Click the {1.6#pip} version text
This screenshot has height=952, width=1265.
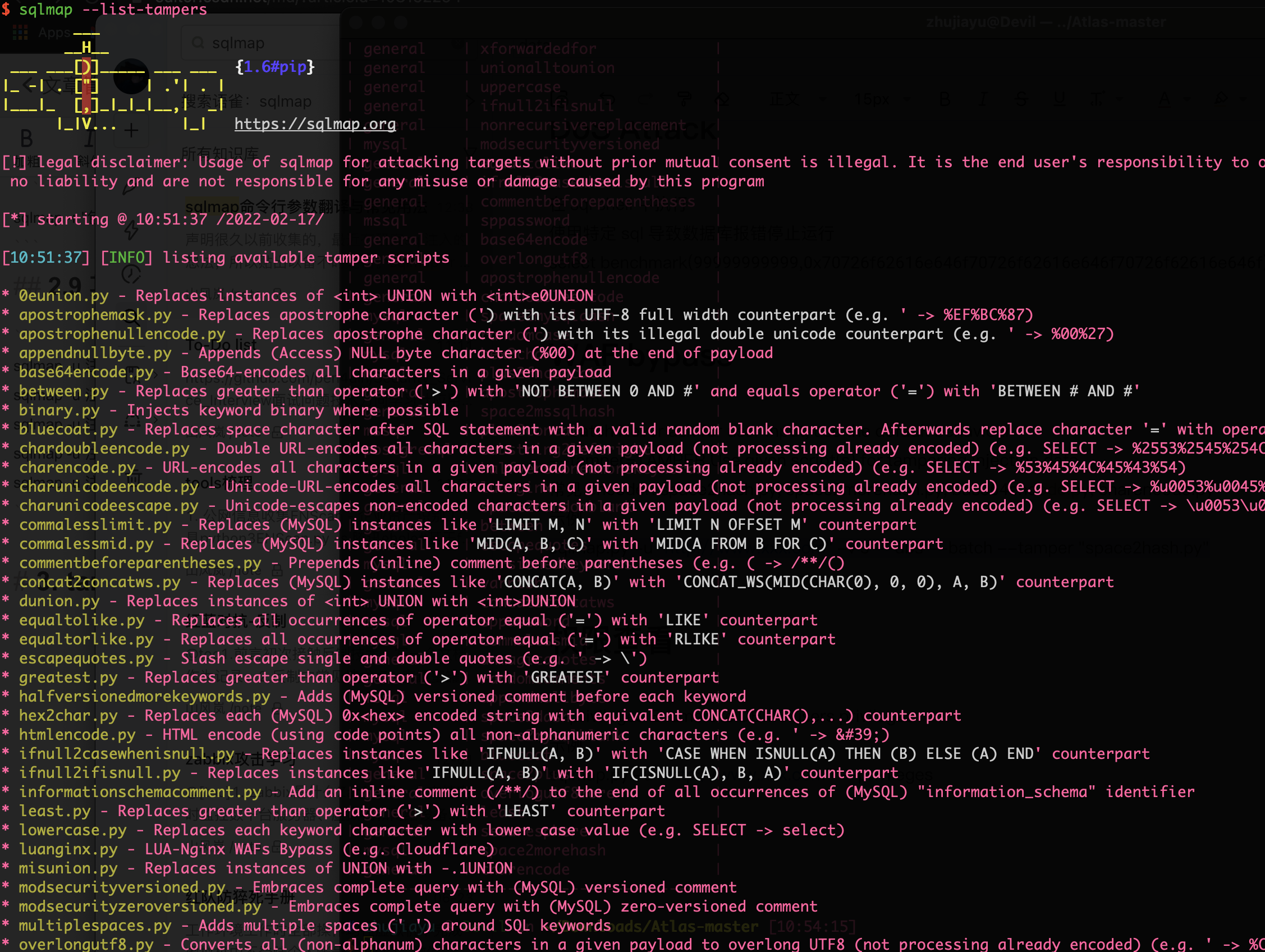[274, 67]
